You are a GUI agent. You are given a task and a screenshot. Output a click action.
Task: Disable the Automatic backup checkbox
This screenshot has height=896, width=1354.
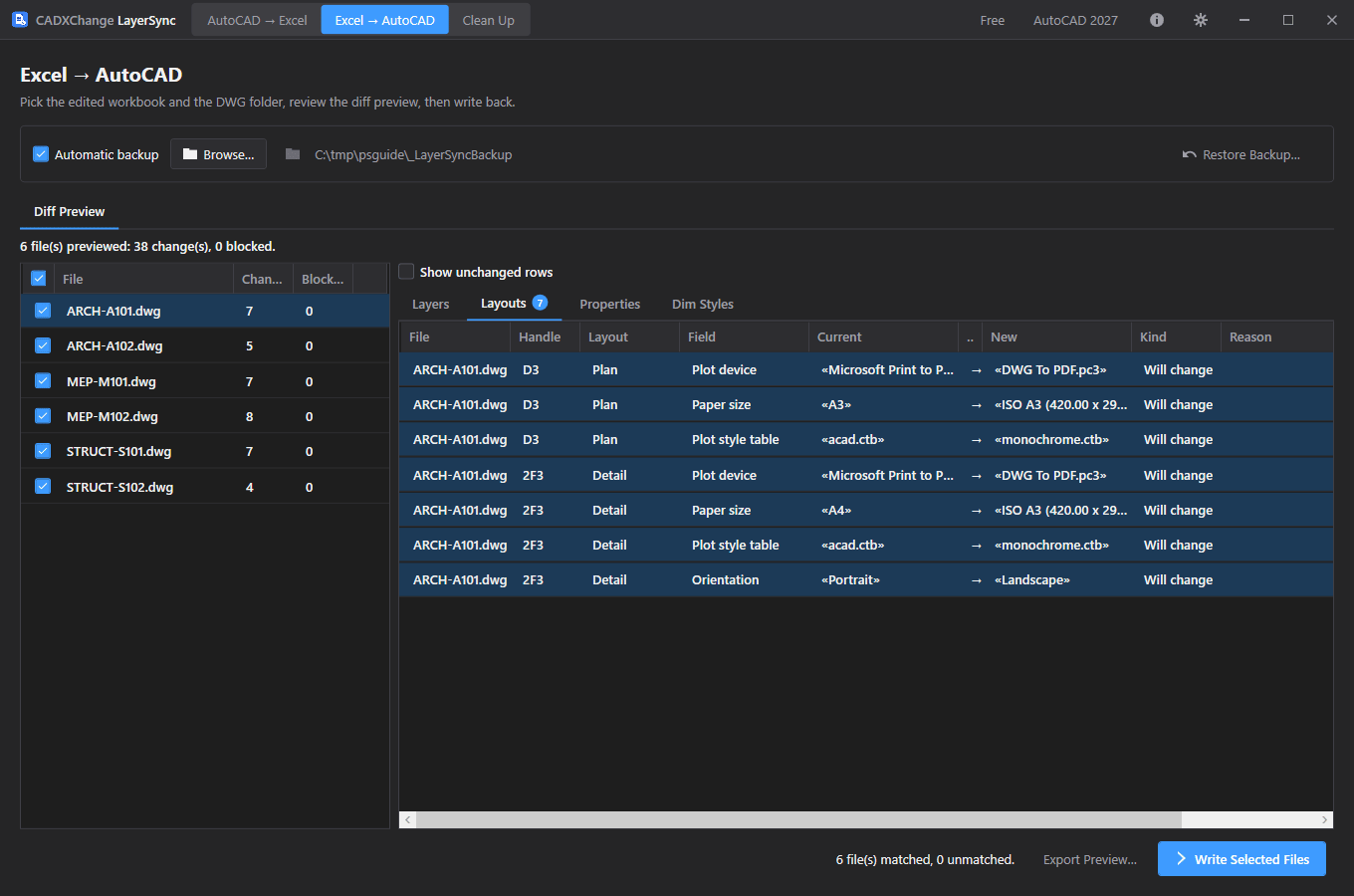tap(41, 154)
